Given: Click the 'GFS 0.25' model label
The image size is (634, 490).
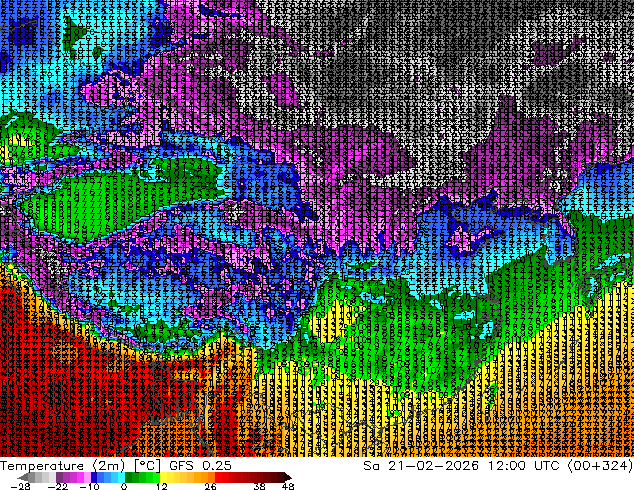Looking at the screenshot, I should tap(200, 466).
